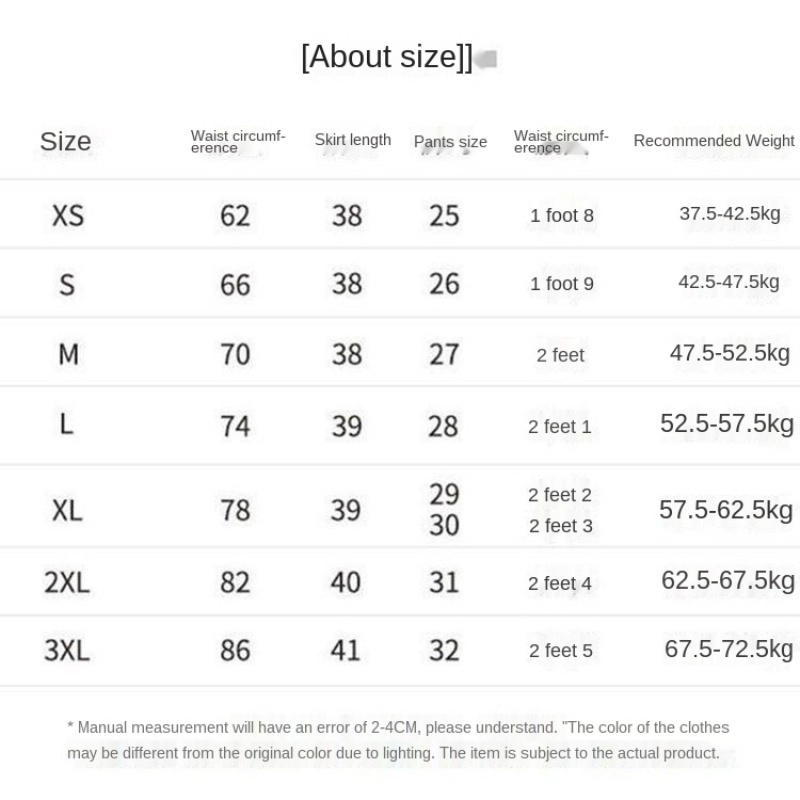Click the XS size row label

(x=68, y=215)
